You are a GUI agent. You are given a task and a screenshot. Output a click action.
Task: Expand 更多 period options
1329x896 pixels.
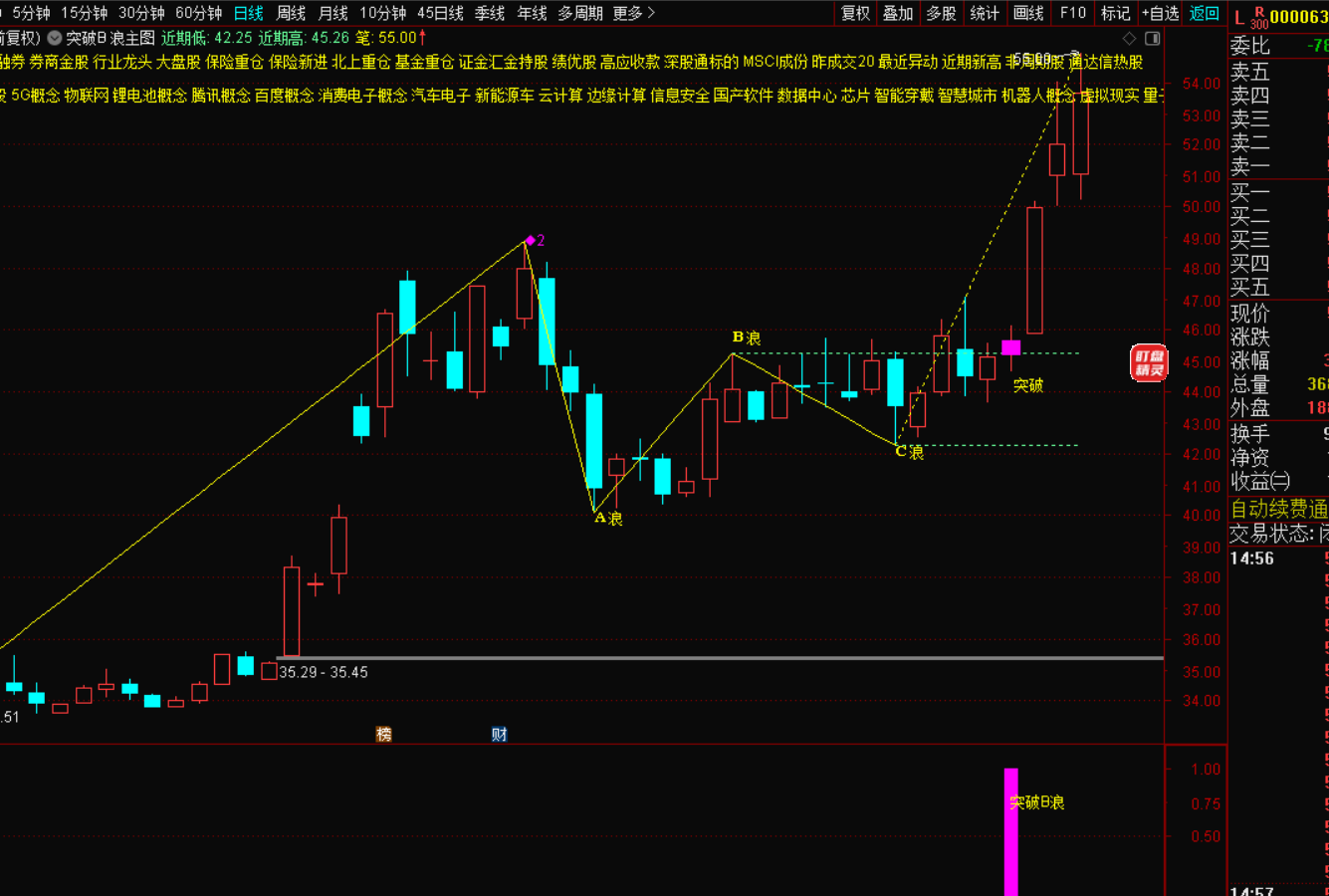(634, 13)
